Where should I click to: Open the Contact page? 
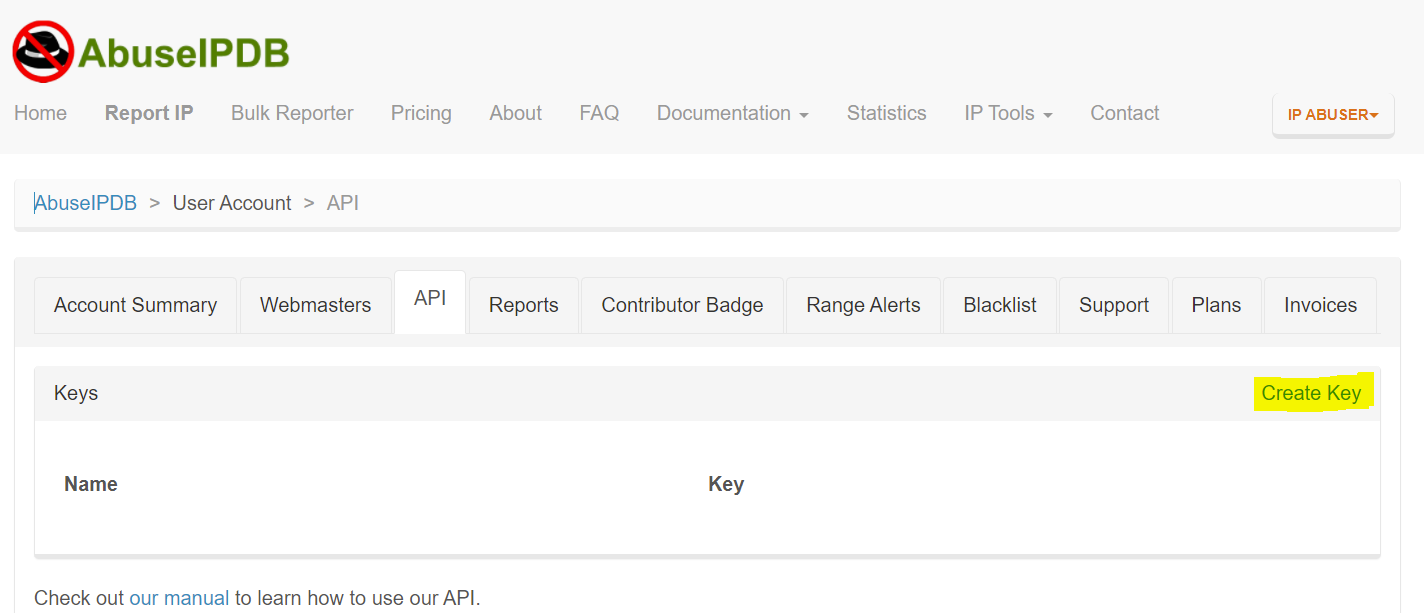[1124, 113]
